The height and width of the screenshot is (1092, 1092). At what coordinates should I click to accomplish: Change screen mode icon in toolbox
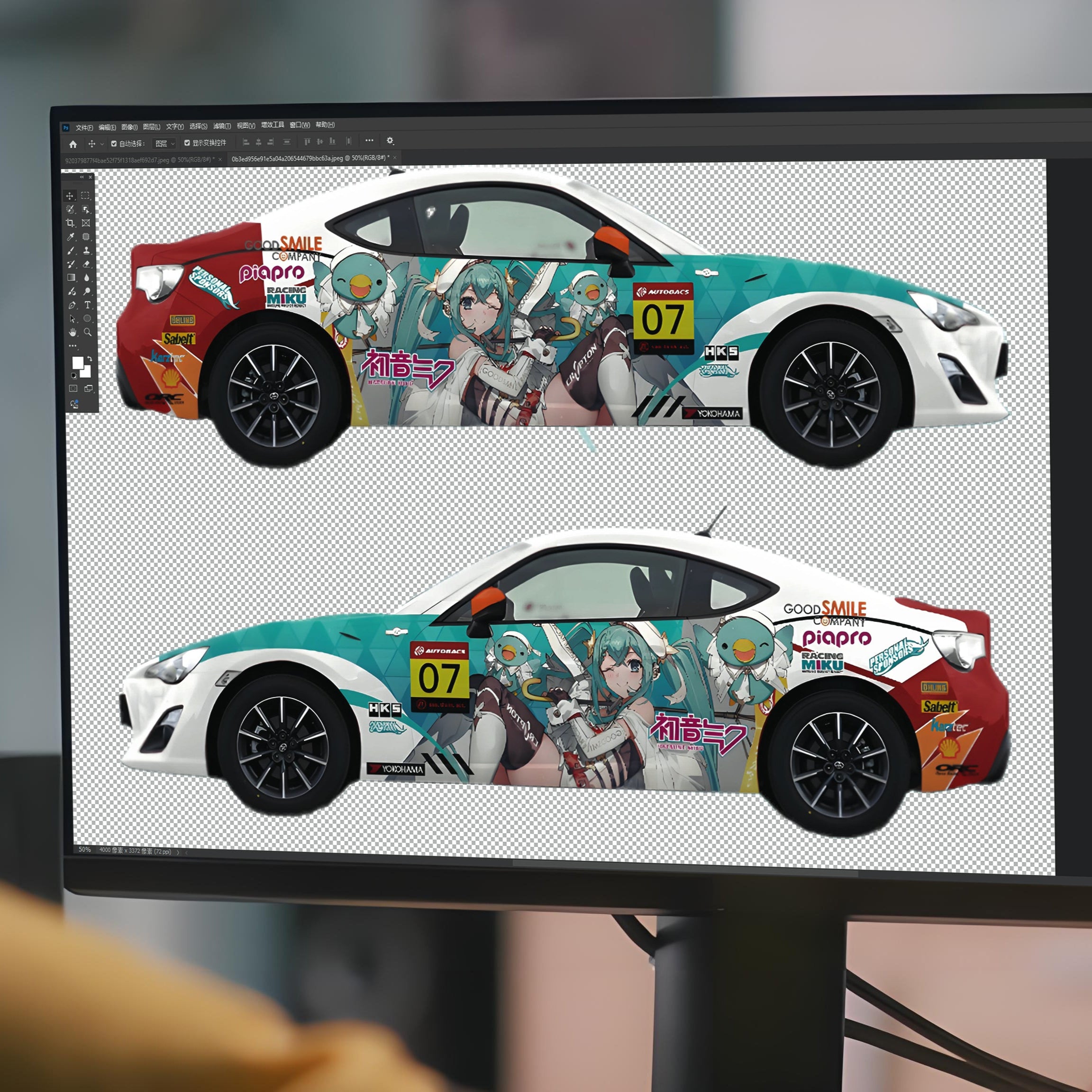[89, 389]
